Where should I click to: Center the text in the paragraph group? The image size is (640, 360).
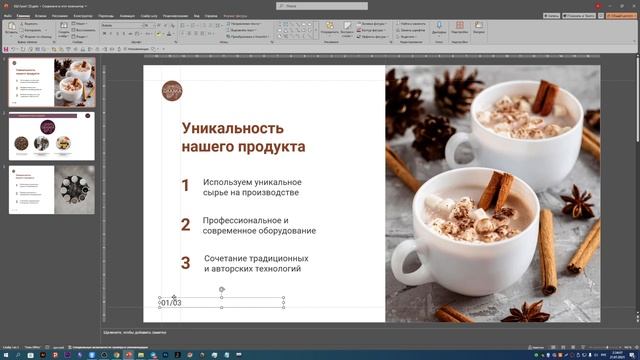click(190, 33)
